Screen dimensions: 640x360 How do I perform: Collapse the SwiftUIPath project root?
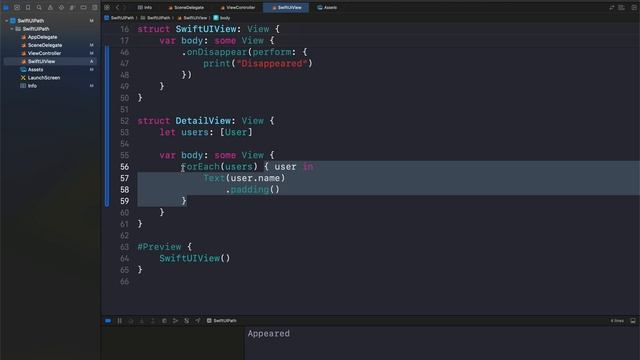pos(6,20)
